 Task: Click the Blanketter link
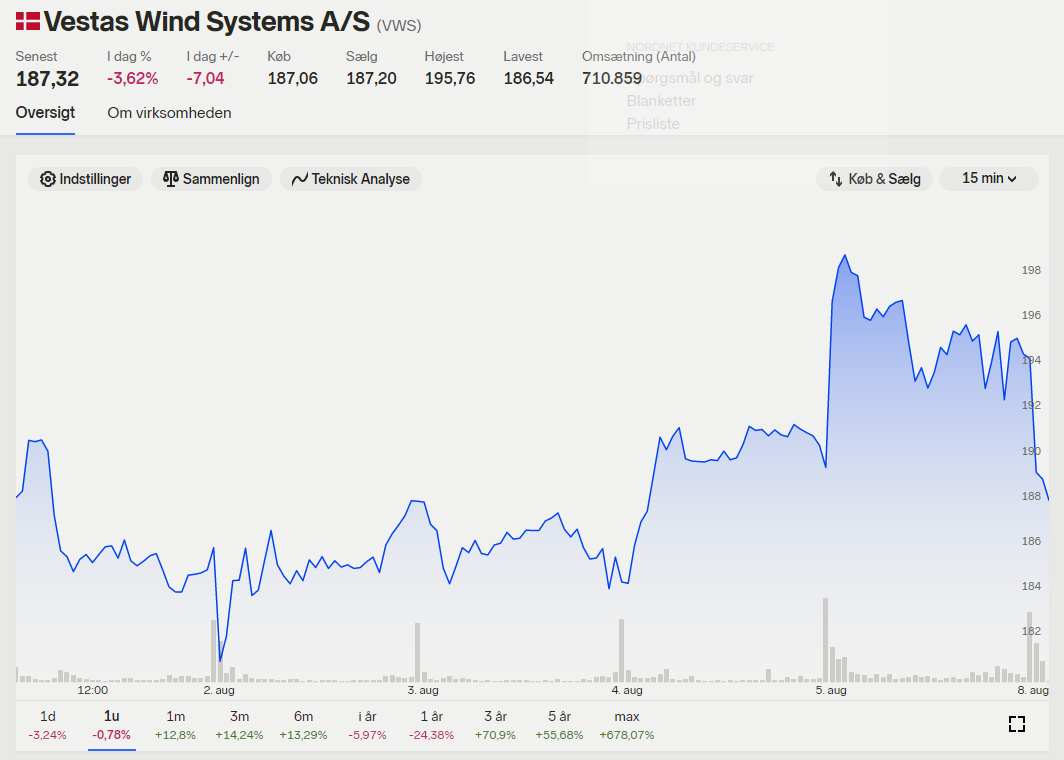pyautogui.click(x=661, y=101)
